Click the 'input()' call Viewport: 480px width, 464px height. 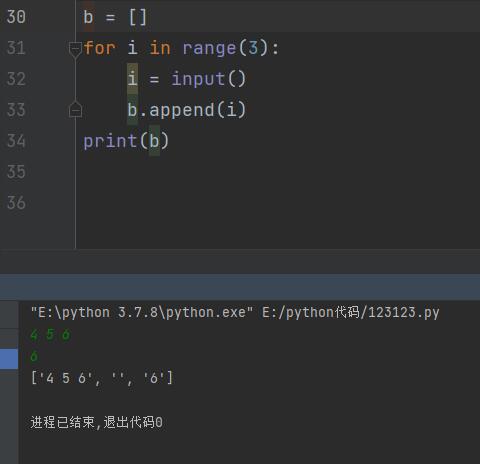(x=209, y=79)
